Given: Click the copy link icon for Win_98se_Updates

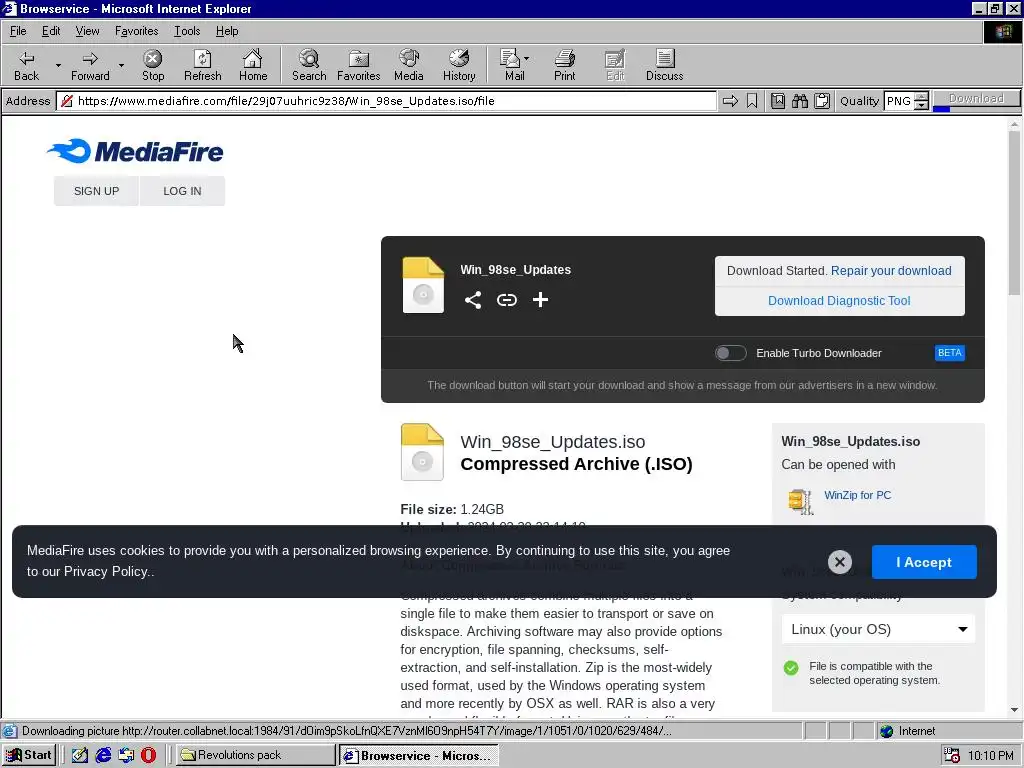Looking at the screenshot, I should tap(507, 300).
